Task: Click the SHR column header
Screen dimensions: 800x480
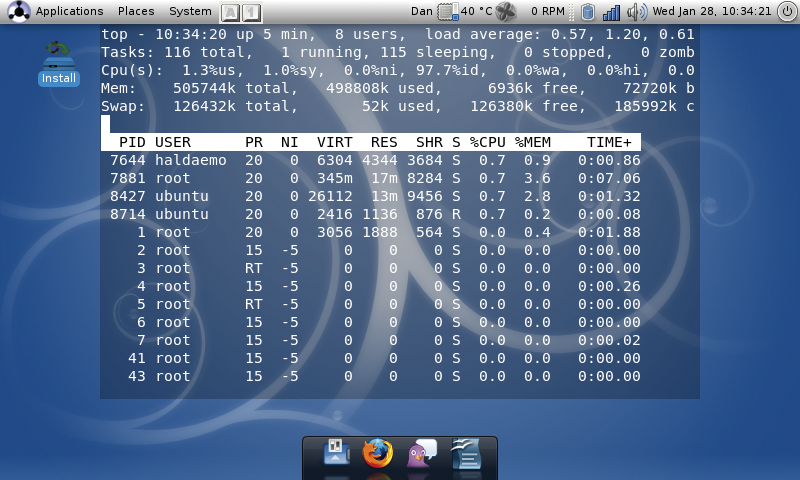Action: coord(429,142)
